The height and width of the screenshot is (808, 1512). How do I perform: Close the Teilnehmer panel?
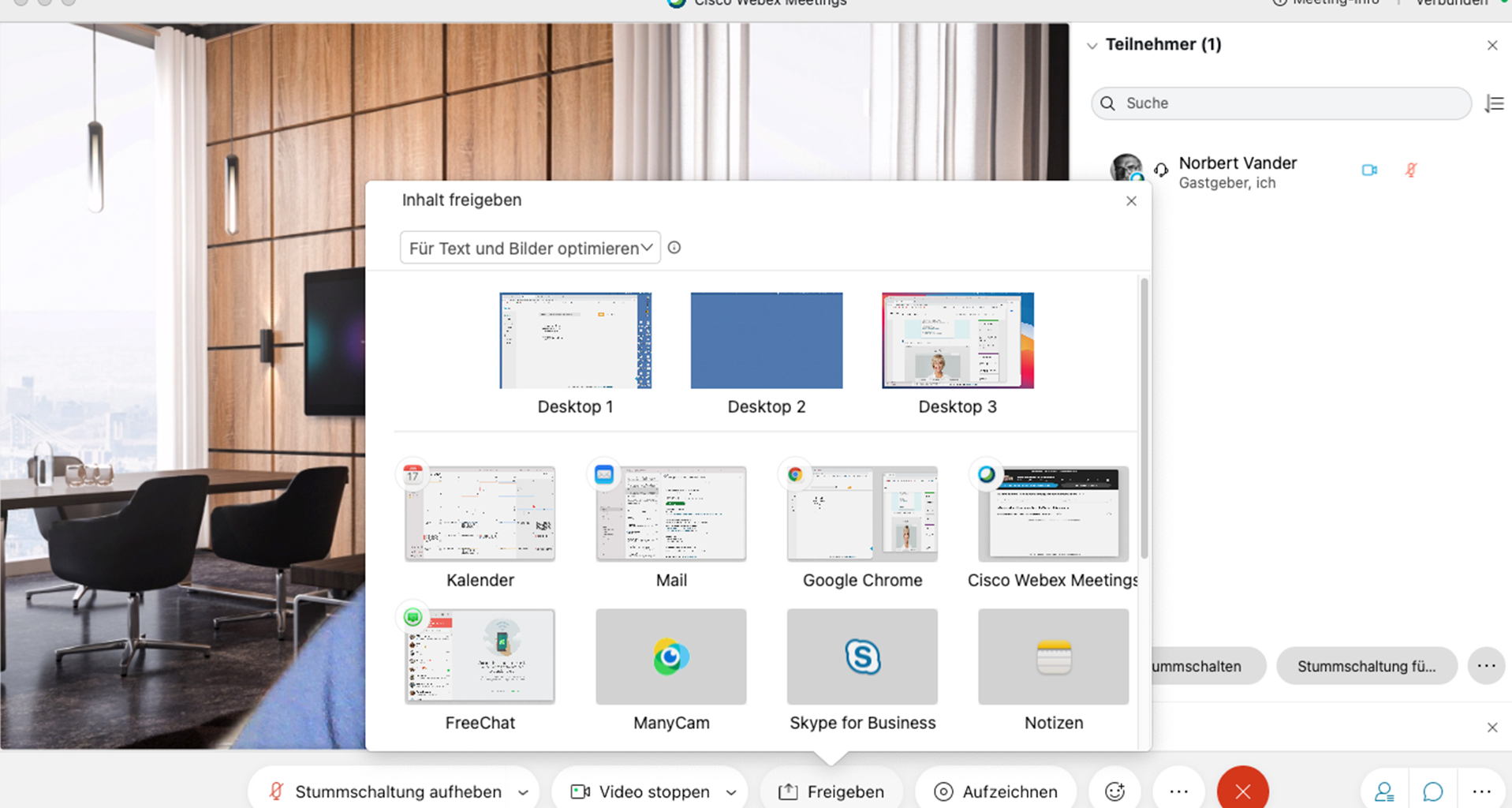[1491, 46]
